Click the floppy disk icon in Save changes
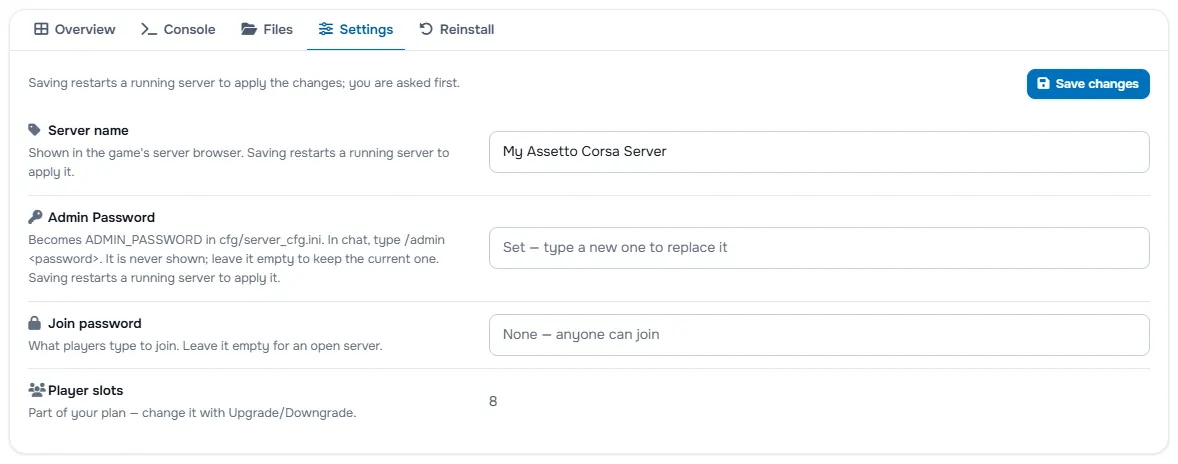This screenshot has width=1178, height=464. [x=1043, y=83]
